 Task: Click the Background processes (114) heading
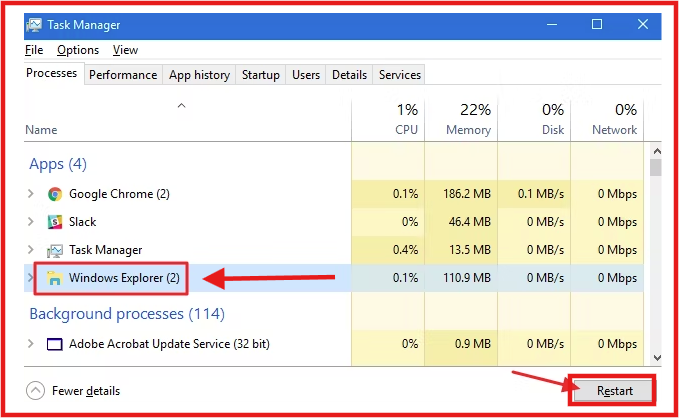click(x=127, y=314)
